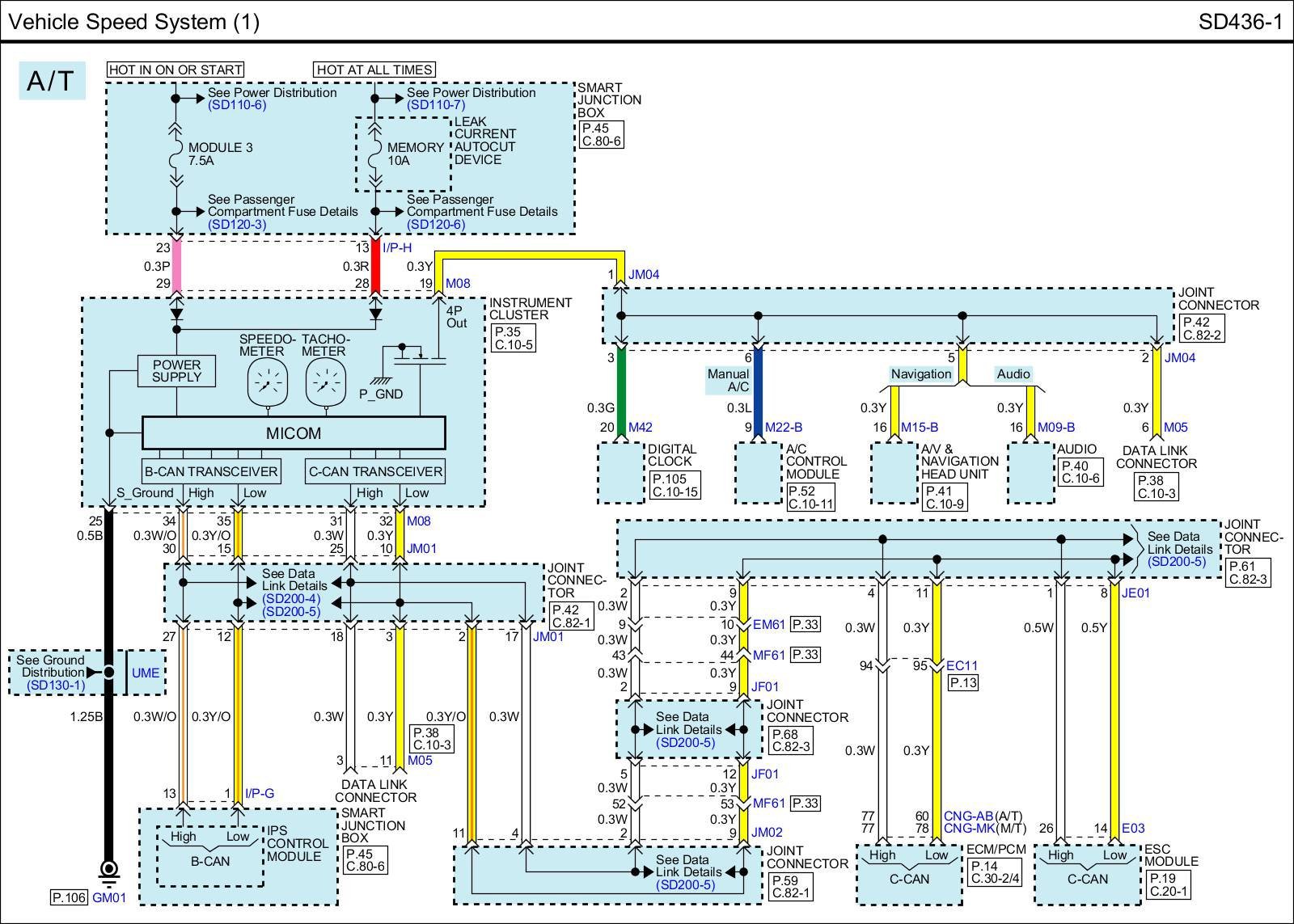Viewport: 1294px width, 924px height.
Task: Select the MICOM block
Action: (294, 433)
